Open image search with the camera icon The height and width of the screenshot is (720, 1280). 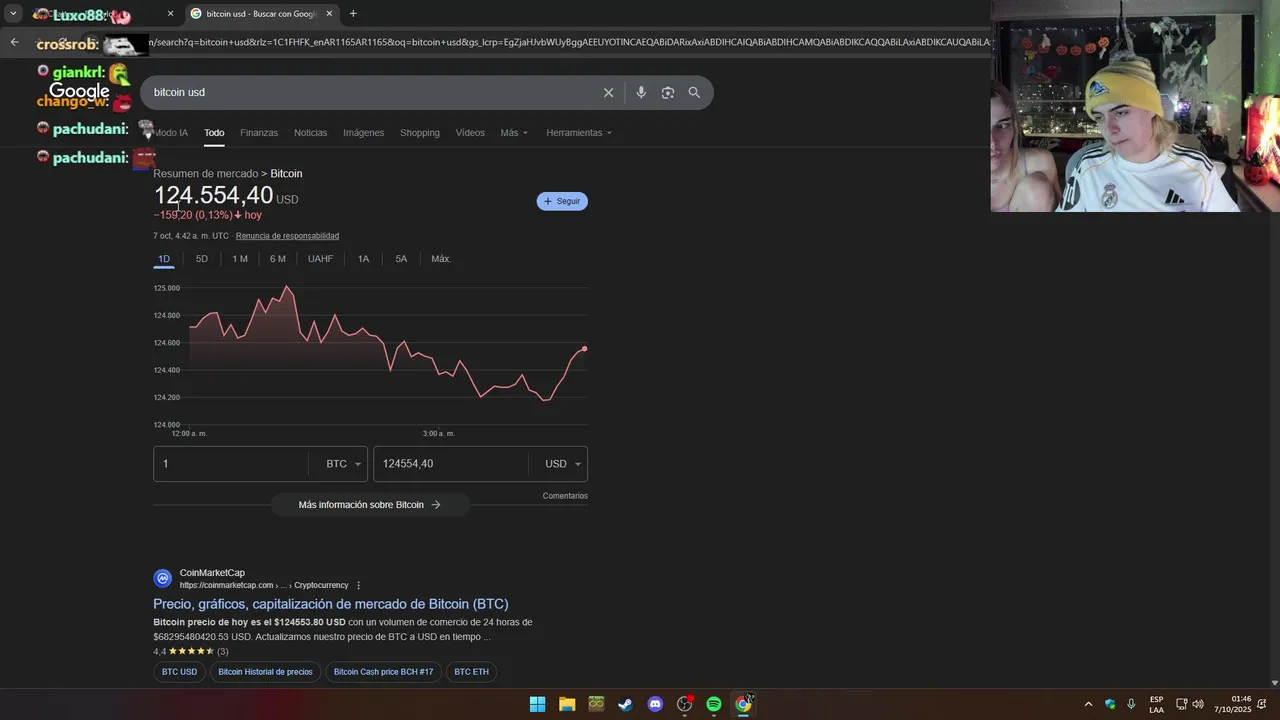tap(668, 92)
